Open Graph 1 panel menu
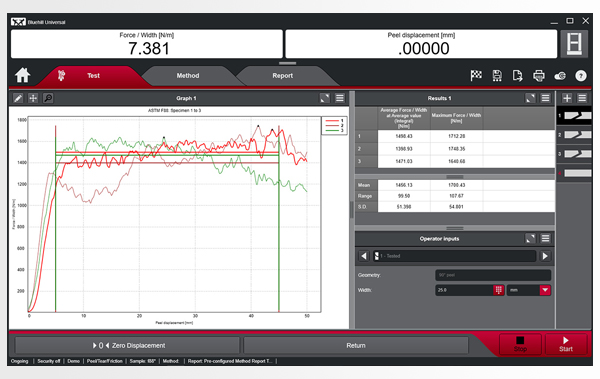 (340, 98)
